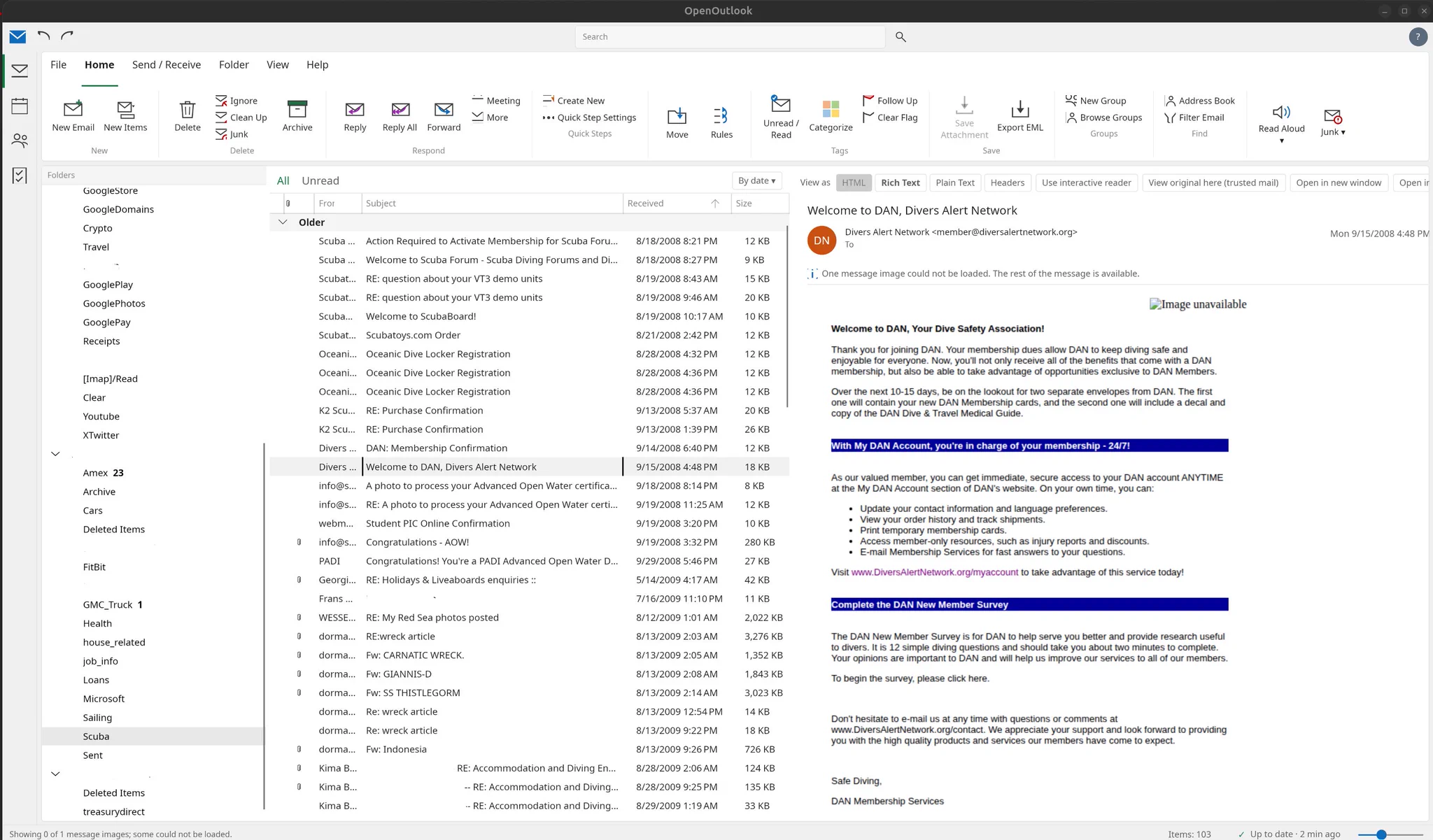
Task: Show only Unread messages
Action: pyautogui.click(x=320, y=180)
